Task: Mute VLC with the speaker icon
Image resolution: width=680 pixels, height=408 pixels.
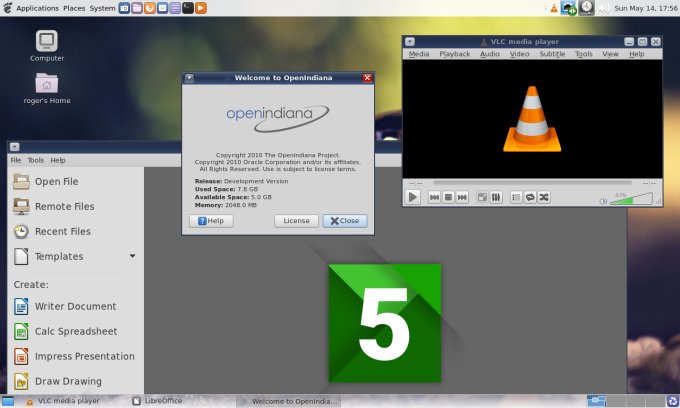Action: (603, 201)
